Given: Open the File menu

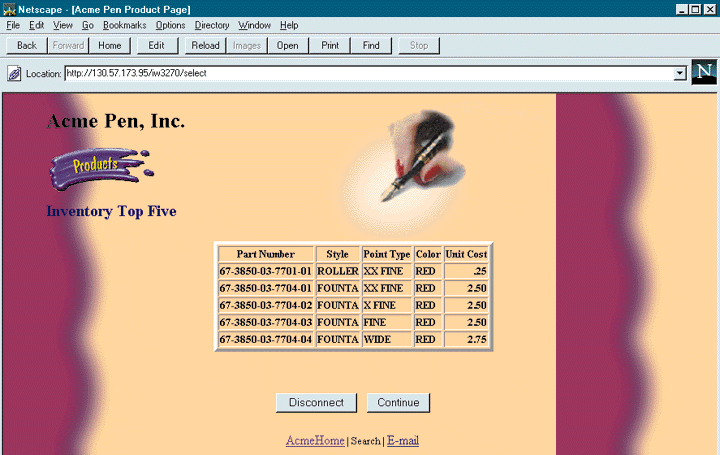Looking at the screenshot, I should pyautogui.click(x=13, y=25).
